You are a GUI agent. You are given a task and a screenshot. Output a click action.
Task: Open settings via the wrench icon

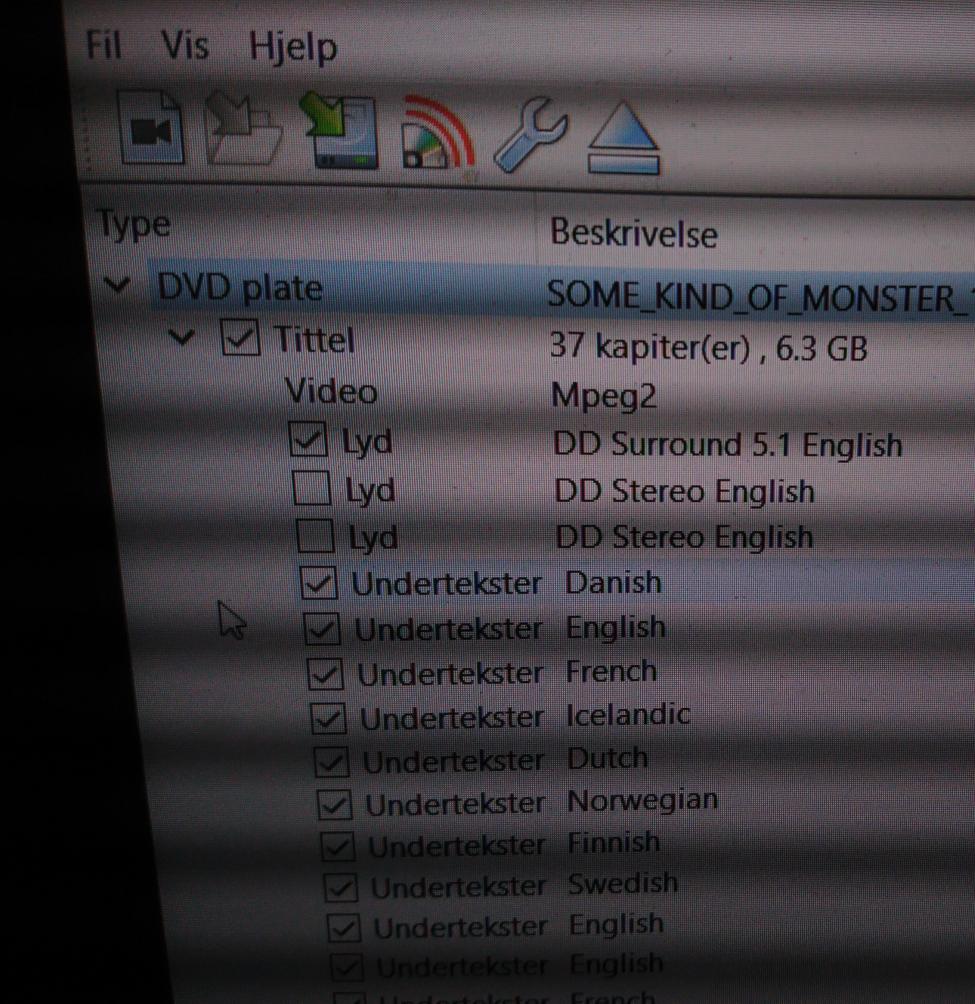(530, 134)
